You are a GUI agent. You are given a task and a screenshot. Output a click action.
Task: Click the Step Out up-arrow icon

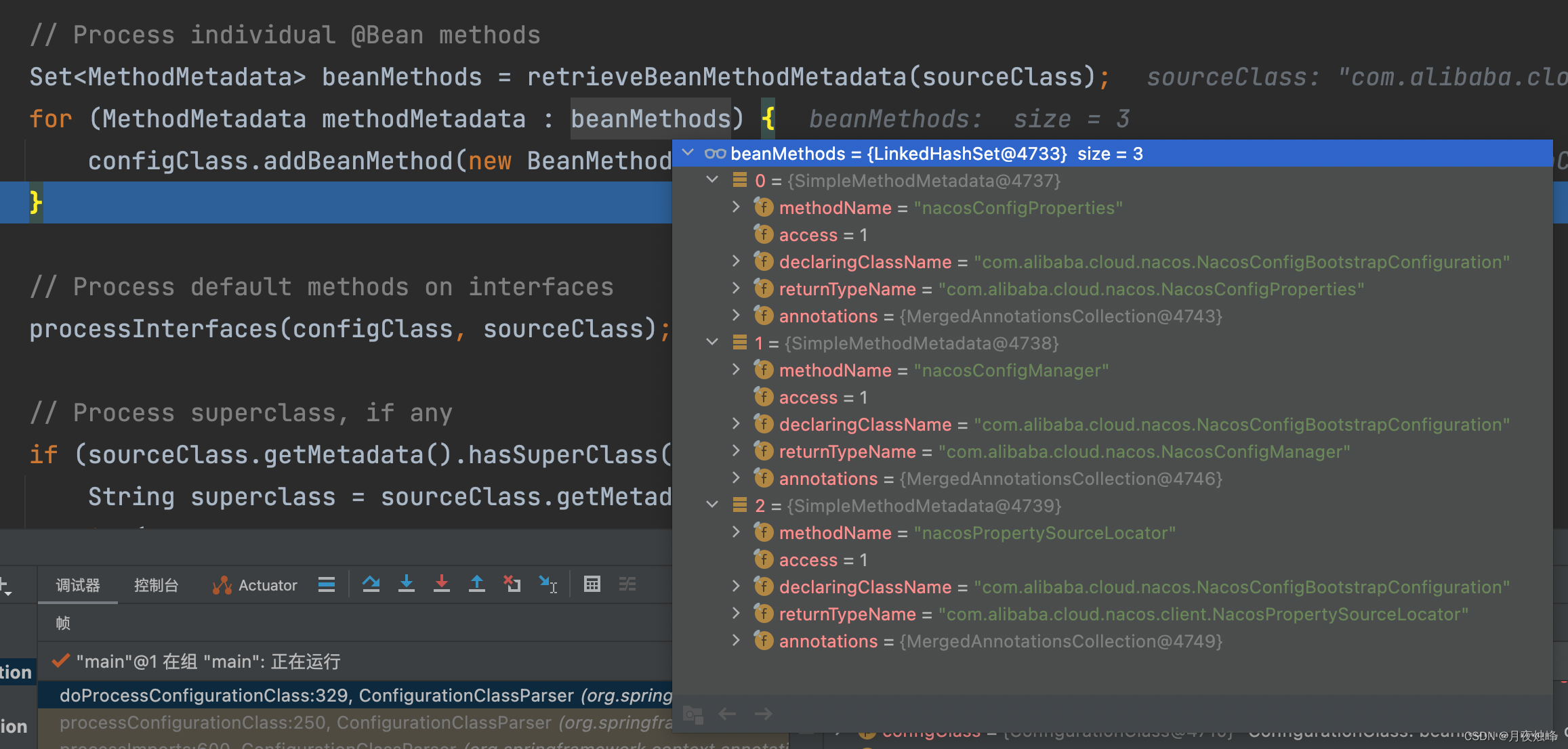[476, 584]
